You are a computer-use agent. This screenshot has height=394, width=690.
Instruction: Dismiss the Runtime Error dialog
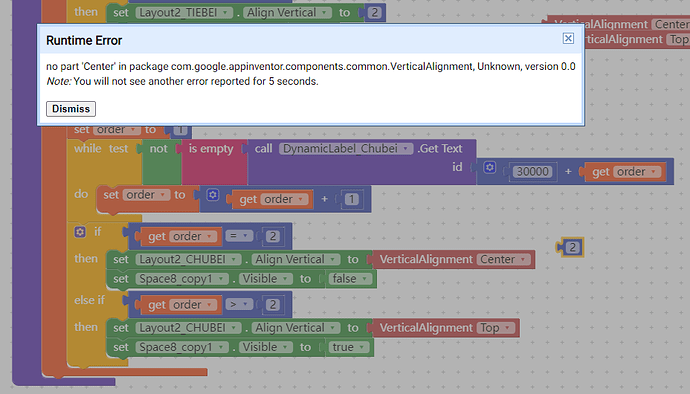click(71, 109)
